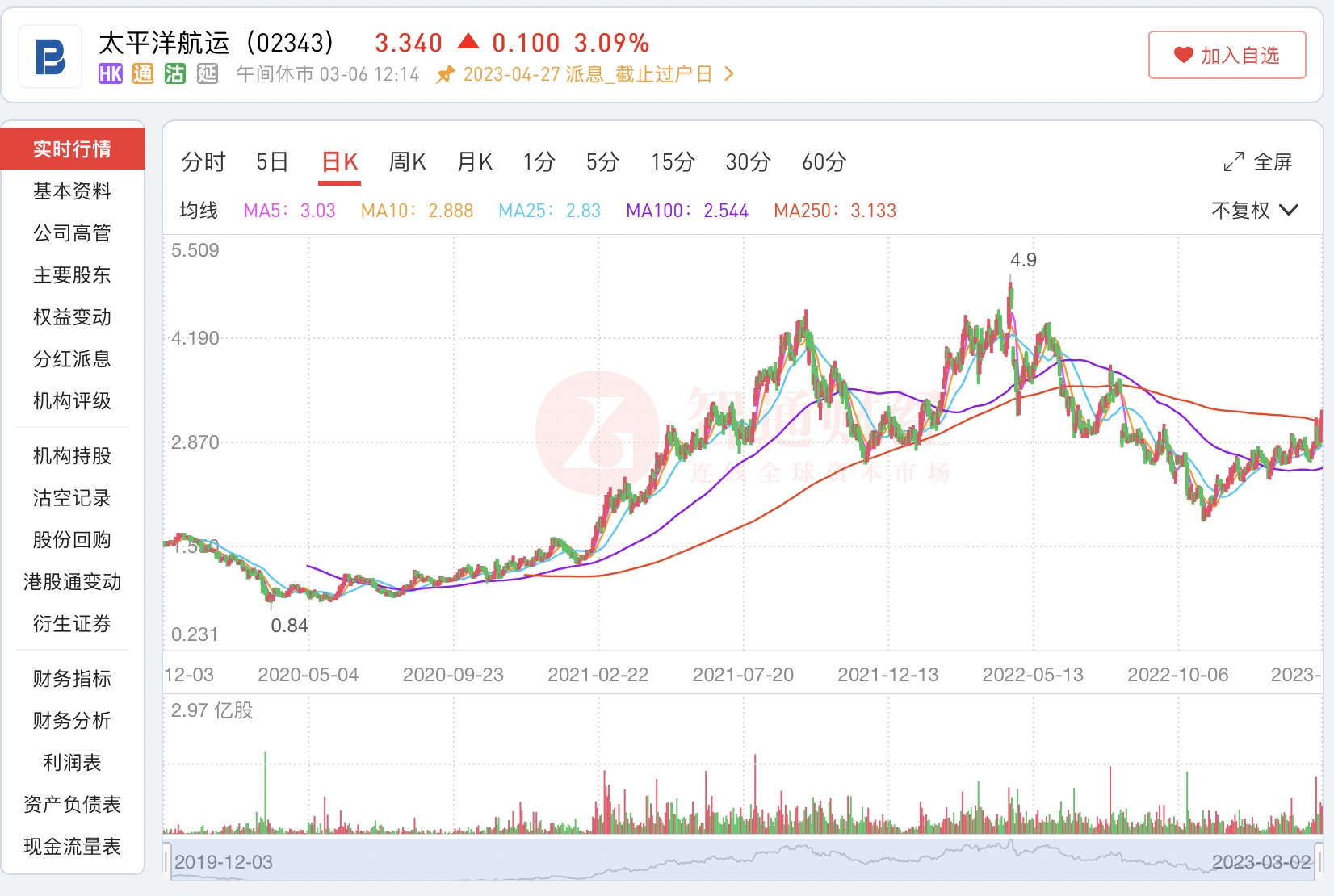The width and height of the screenshot is (1334, 896).
Task: Select the 分时 intraday chart tab
Action: 203,162
